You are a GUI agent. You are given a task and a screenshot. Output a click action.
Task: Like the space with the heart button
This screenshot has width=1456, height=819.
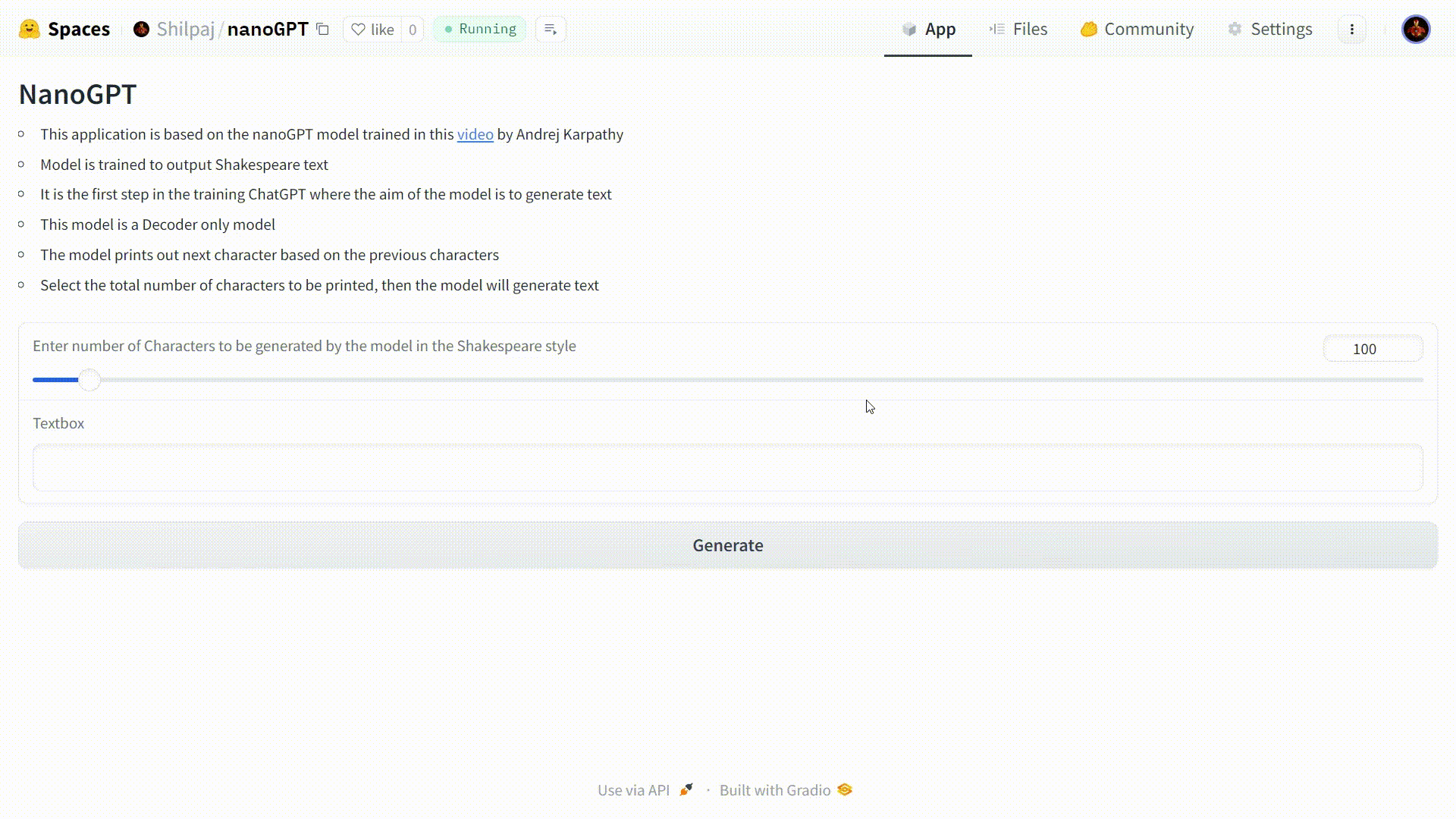coord(372,29)
